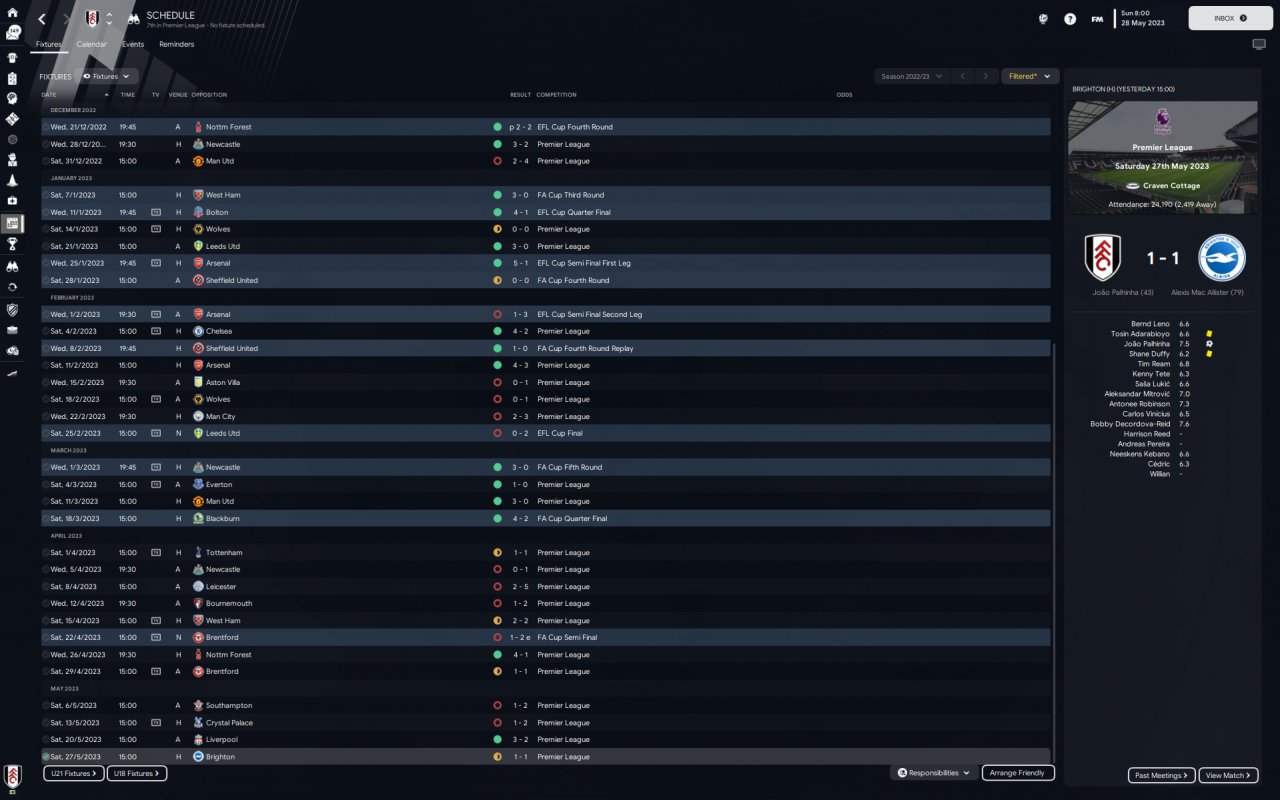Click the Craven Cottage stadium image
Screen dimensions: 1280x800
[1163, 157]
